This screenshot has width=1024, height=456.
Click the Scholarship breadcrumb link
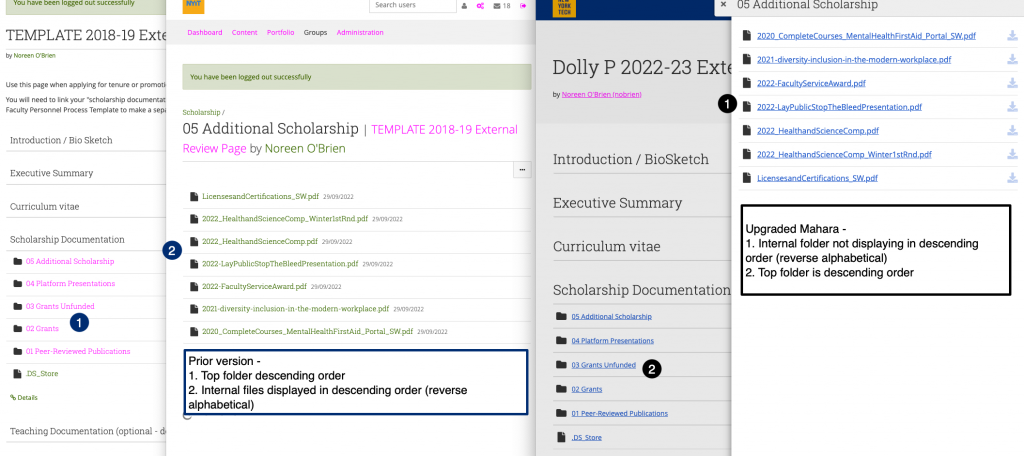(x=201, y=113)
